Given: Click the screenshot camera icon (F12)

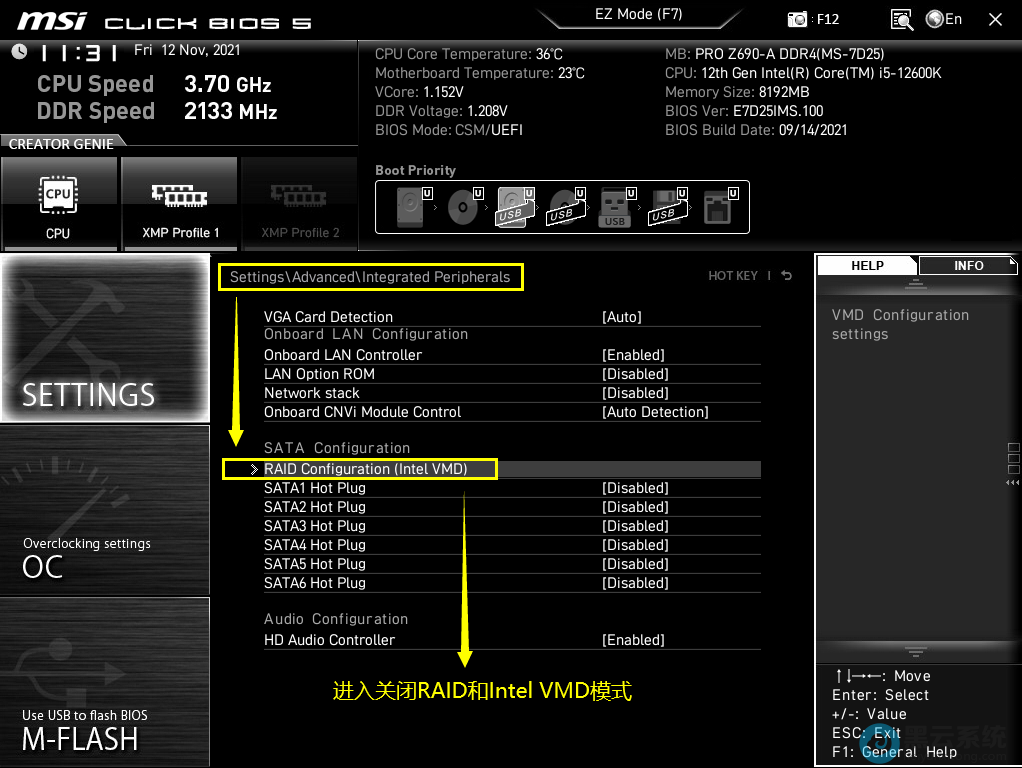Looking at the screenshot, I should pyautogui.click(x=797, y=19).
